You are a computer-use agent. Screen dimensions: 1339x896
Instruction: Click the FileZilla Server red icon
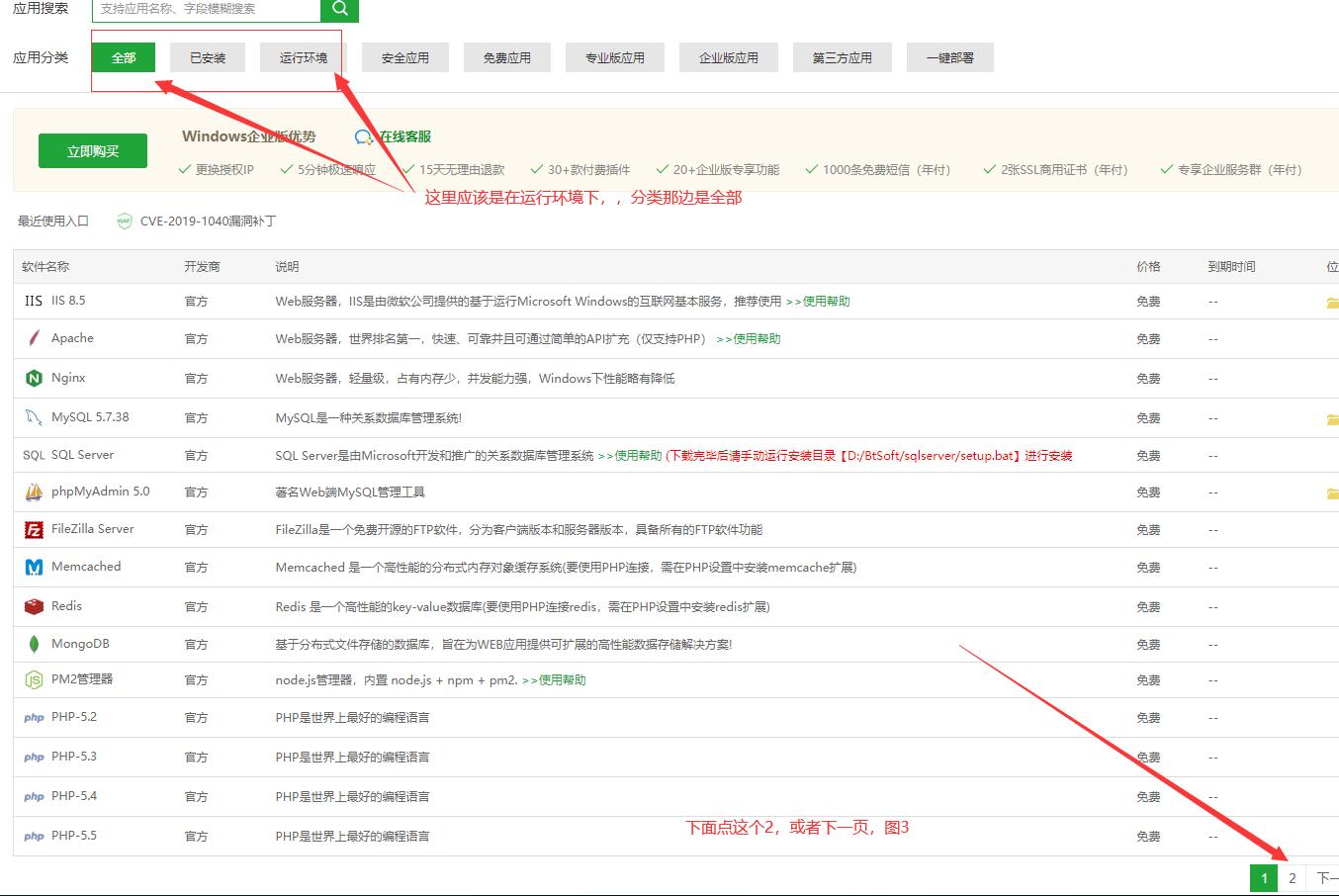(x=34, y=529)
